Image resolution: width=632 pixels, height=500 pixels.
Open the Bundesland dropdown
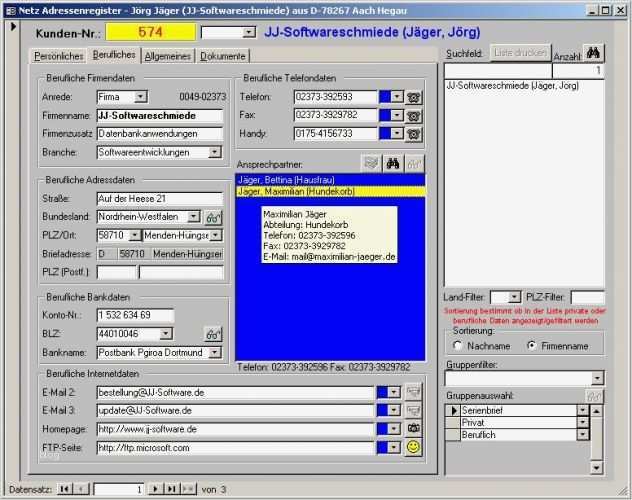[x=194, y=217]
